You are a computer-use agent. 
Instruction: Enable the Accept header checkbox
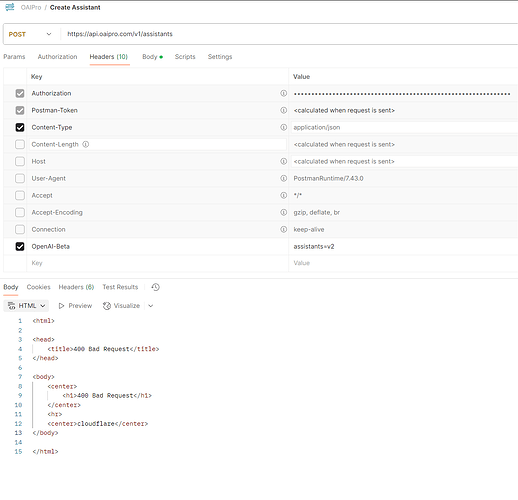[x=20, y=195]
